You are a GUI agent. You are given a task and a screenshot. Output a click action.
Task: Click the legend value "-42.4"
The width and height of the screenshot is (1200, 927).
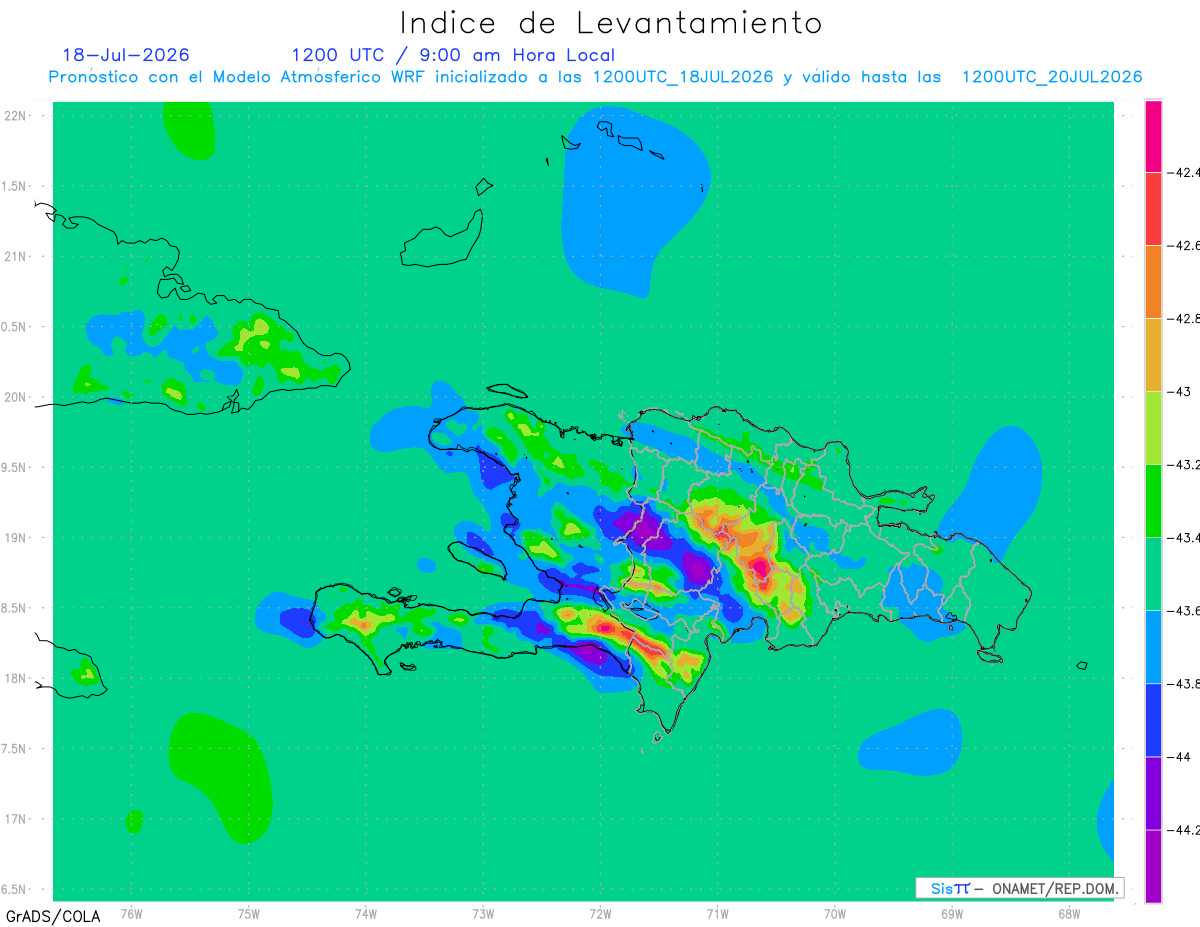coord(1186,172)
